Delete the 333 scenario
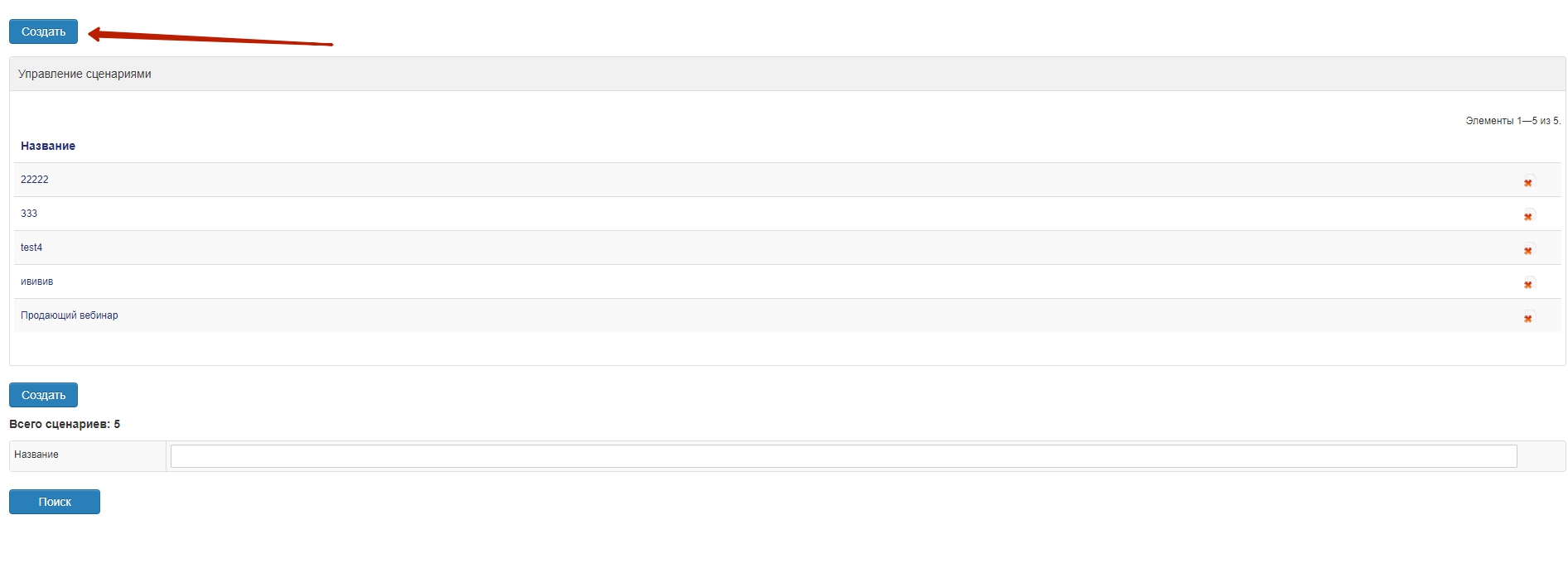The height and width of the screenshot is (563, 1568). click(x=1528, y=215)
